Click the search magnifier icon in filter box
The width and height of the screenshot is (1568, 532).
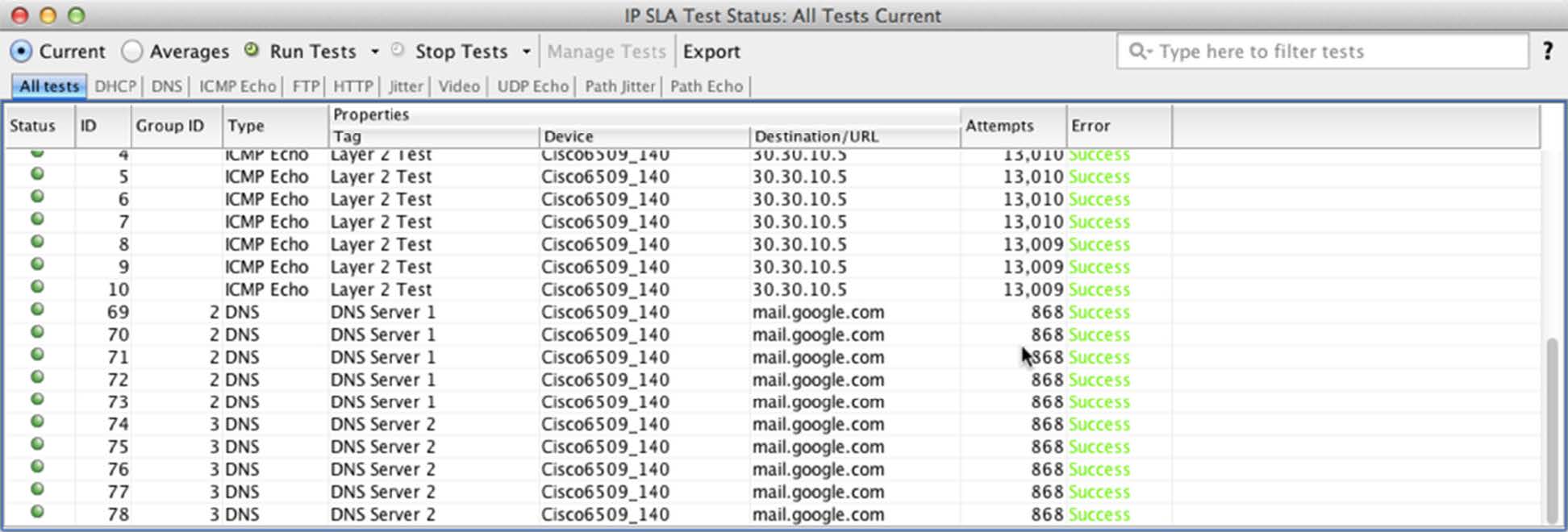pyautogui.click(x=1138, y=52)
